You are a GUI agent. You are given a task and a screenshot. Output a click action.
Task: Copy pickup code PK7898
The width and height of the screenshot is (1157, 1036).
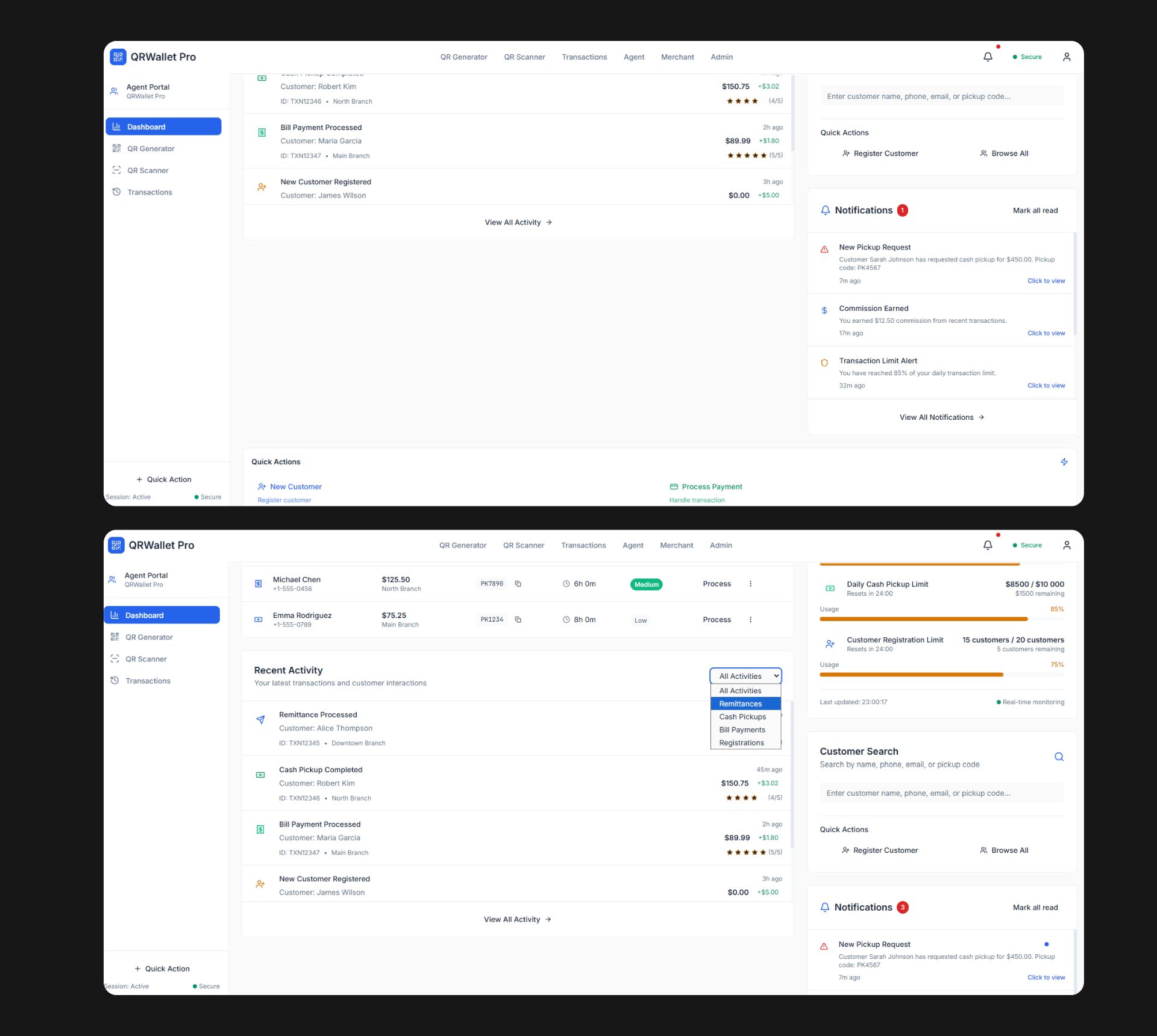click(518, 584)
